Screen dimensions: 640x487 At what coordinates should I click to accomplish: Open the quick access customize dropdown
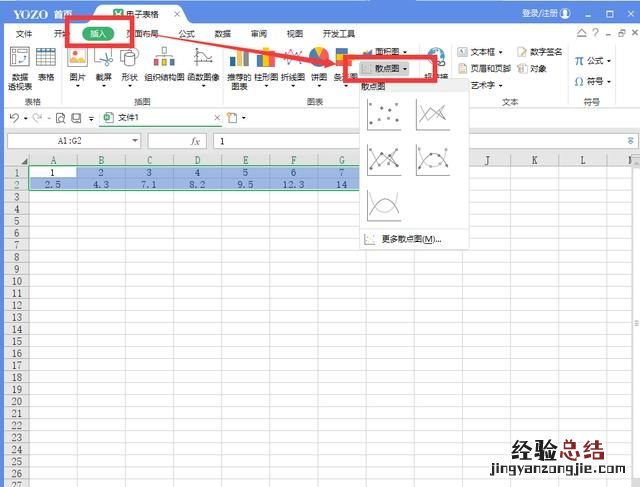pos(91,118)
